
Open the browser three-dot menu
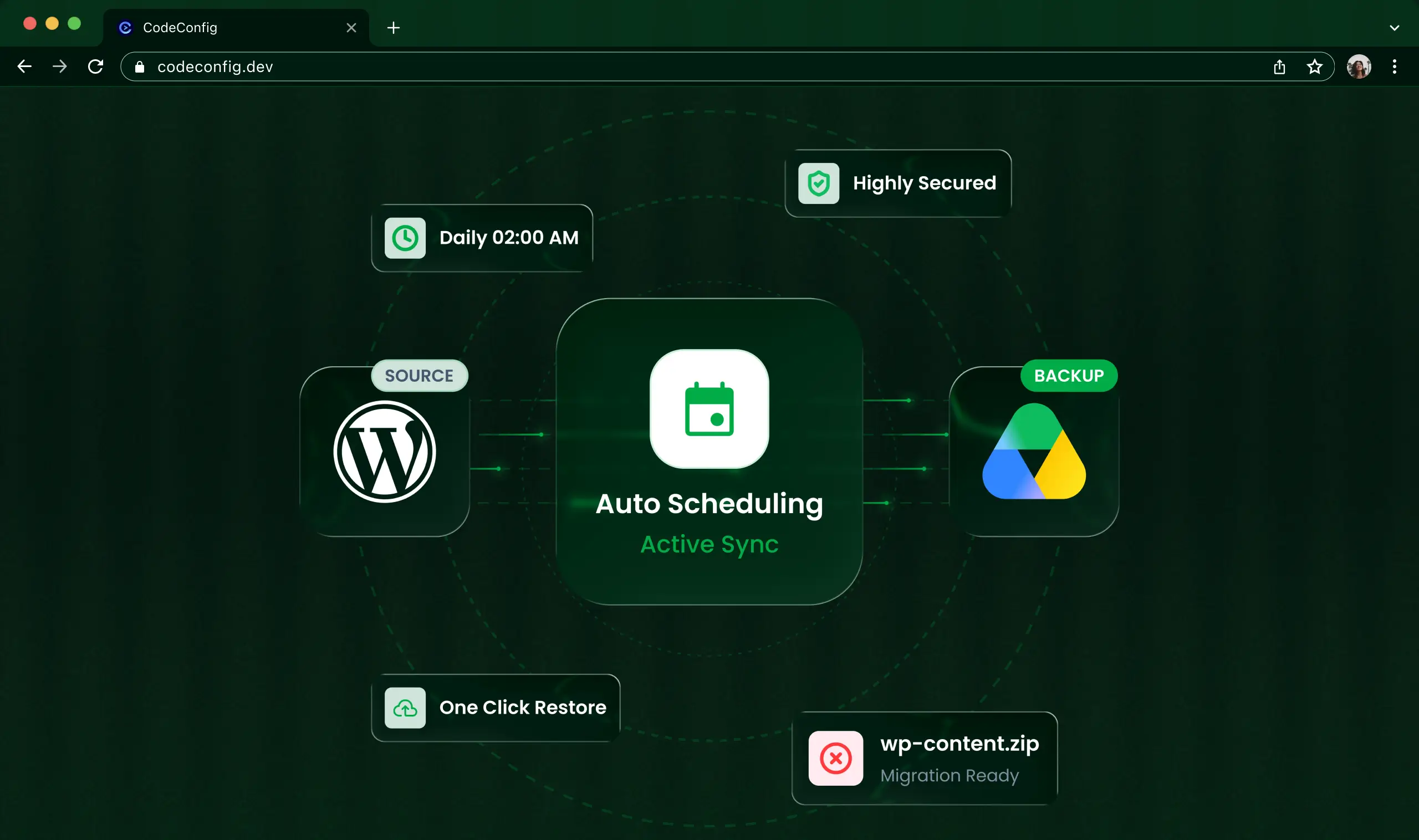(1394, 67)
